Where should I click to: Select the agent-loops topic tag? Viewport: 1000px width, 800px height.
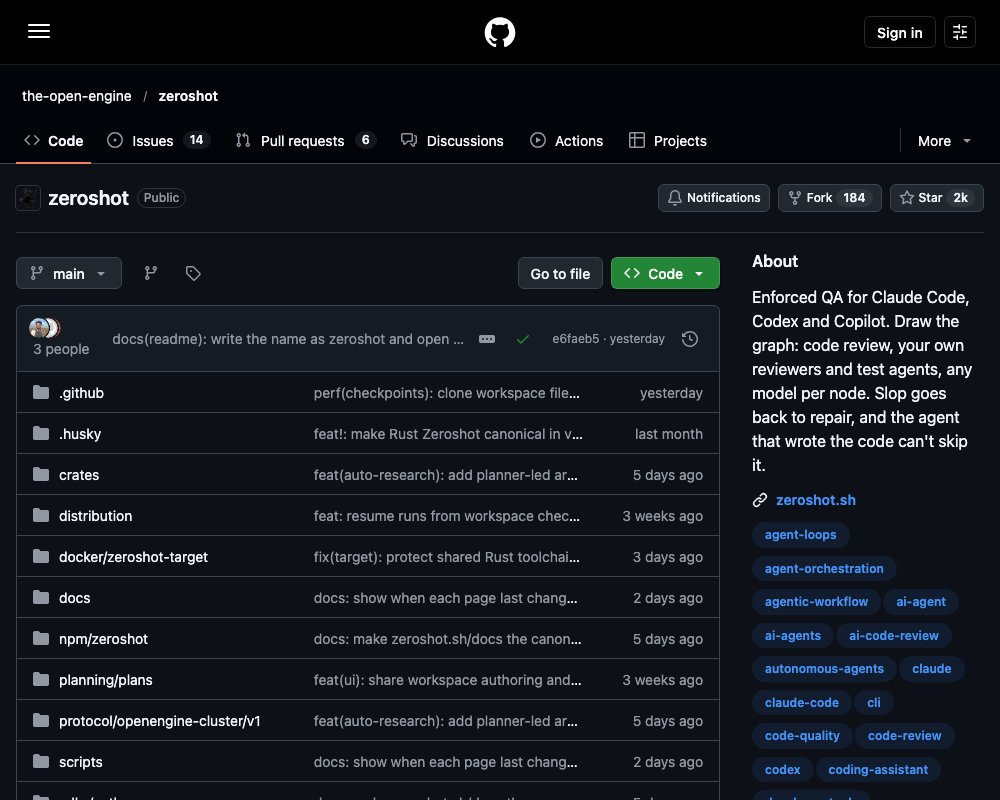pos(800,535)
